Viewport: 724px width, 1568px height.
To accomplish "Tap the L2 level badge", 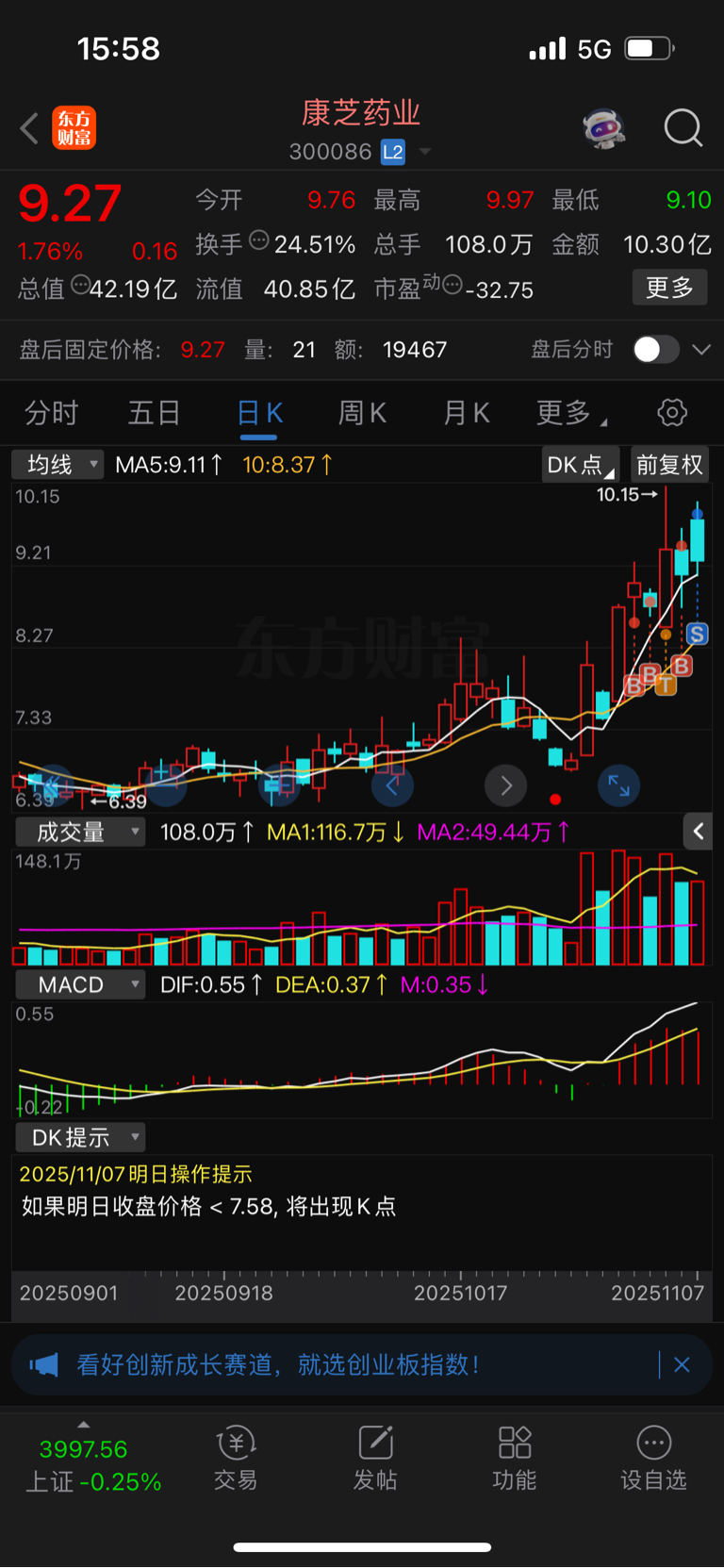I will point(393,152).
